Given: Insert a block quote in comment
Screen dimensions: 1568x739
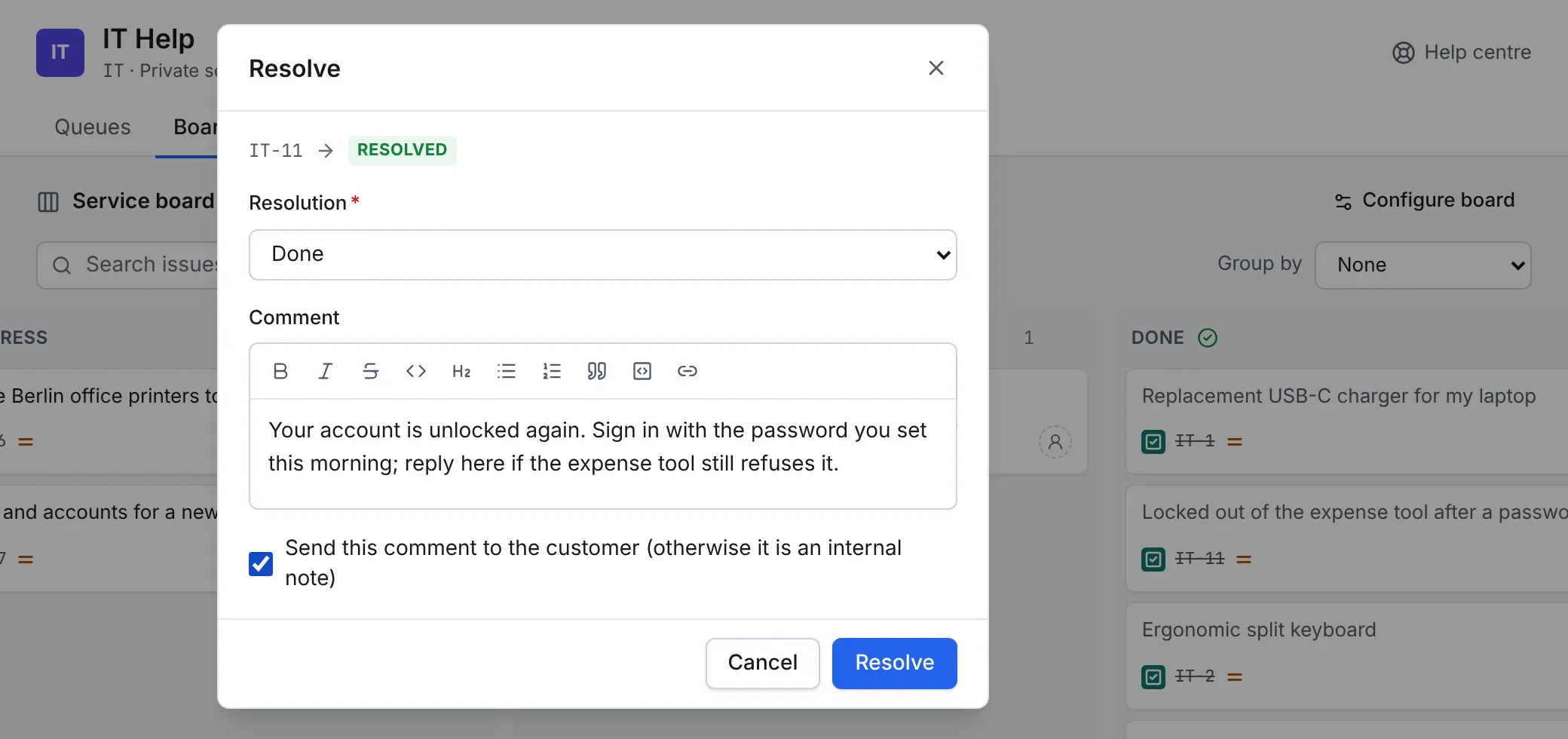Looking at the screenshot, I should (597, 371).
